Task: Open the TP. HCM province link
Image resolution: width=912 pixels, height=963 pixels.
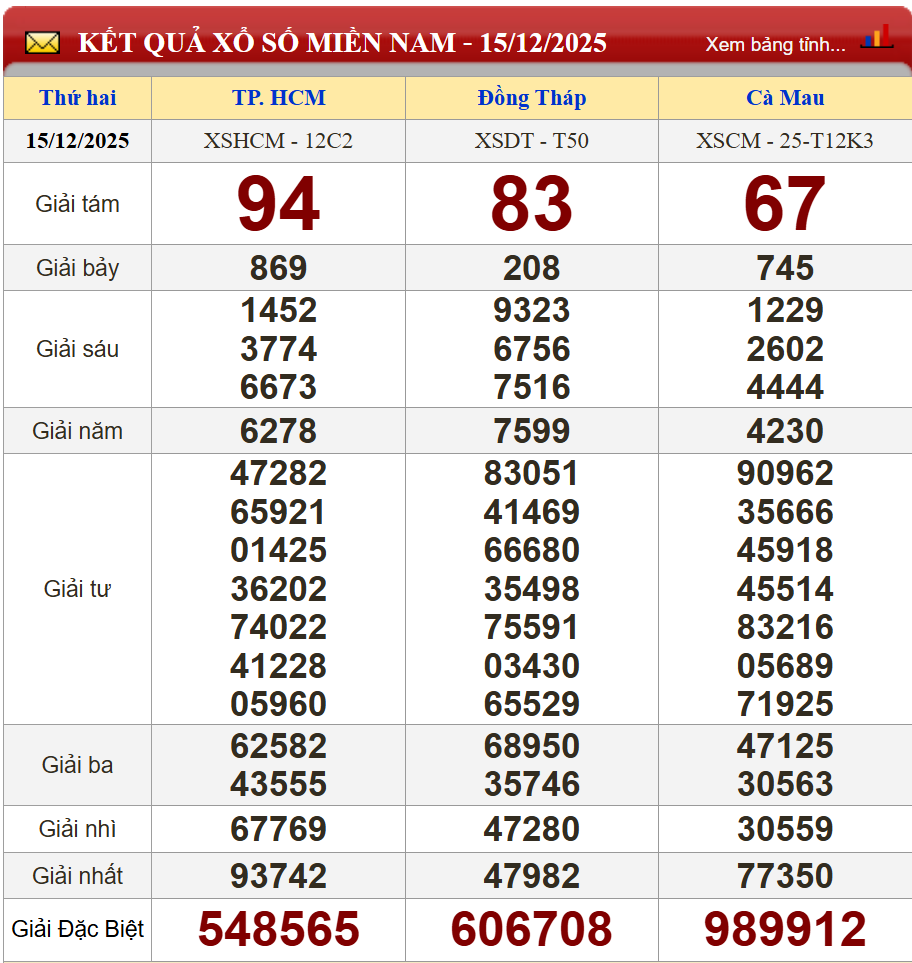Action: click(x=278, y=98)
